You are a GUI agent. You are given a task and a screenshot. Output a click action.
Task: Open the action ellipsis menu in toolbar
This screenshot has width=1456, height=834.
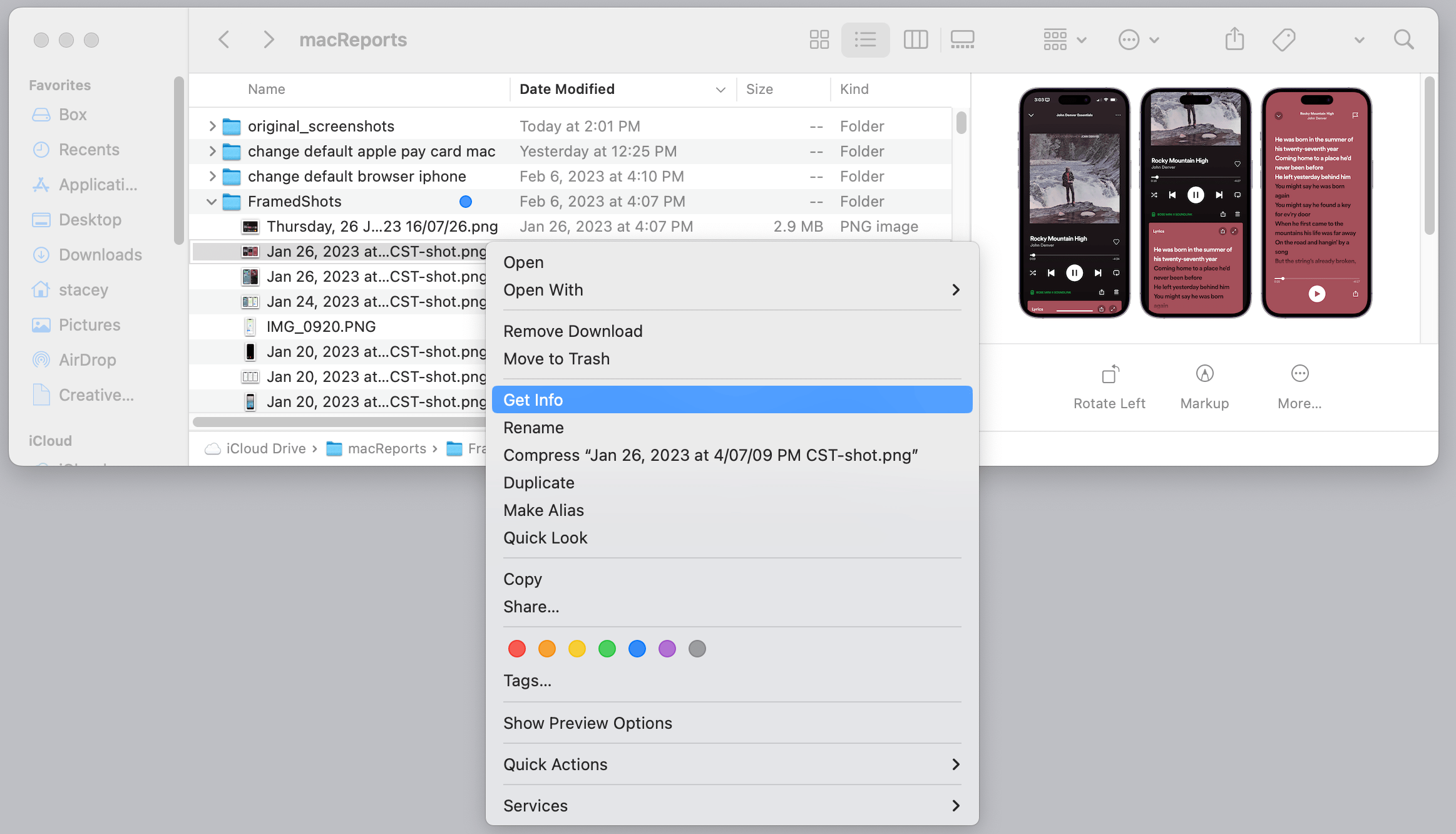click(x=1139, y=40)
